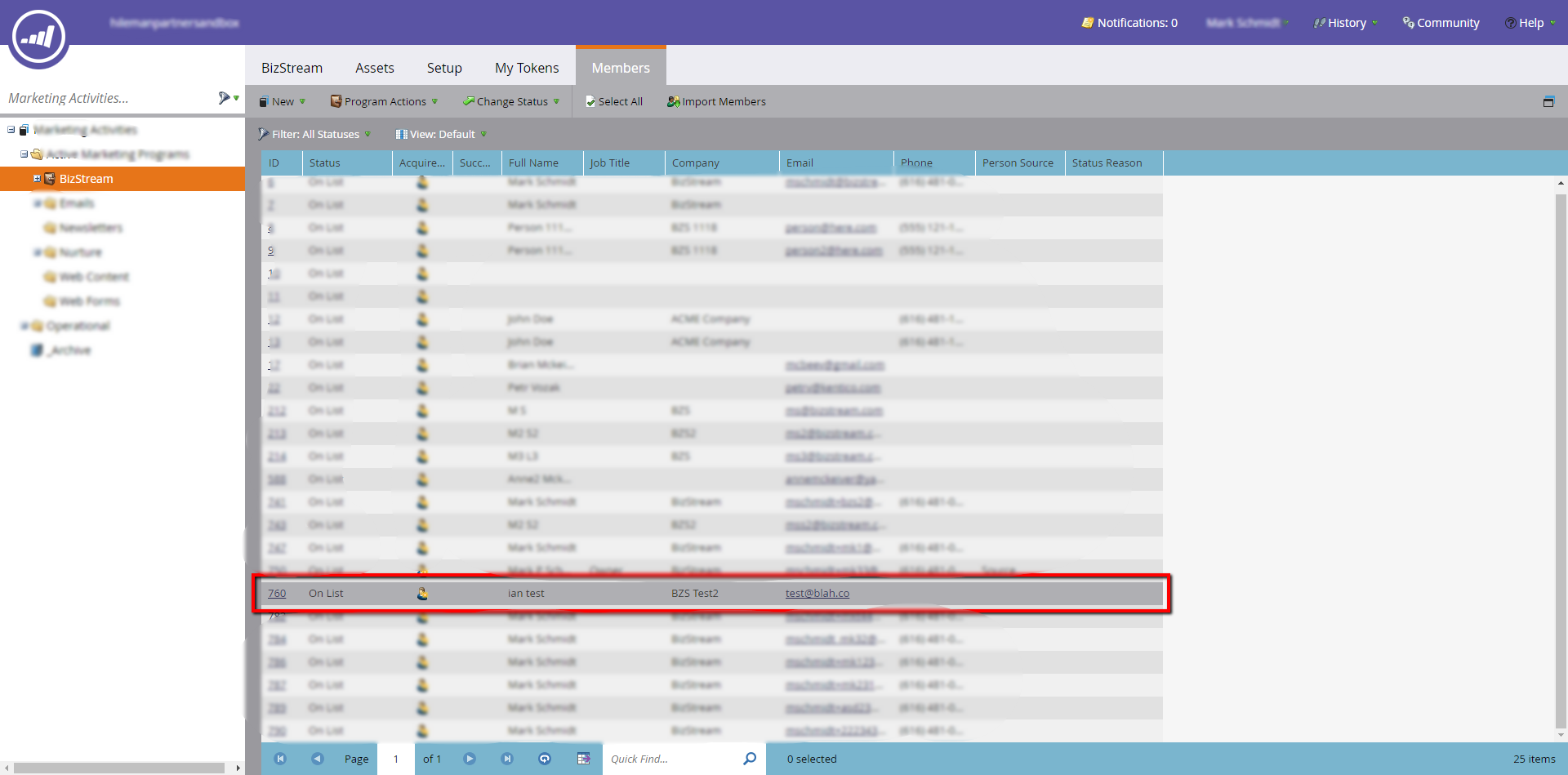Select the BizStream tree item
Viewport: 1568px width, 775px height.
click(122, 179)
